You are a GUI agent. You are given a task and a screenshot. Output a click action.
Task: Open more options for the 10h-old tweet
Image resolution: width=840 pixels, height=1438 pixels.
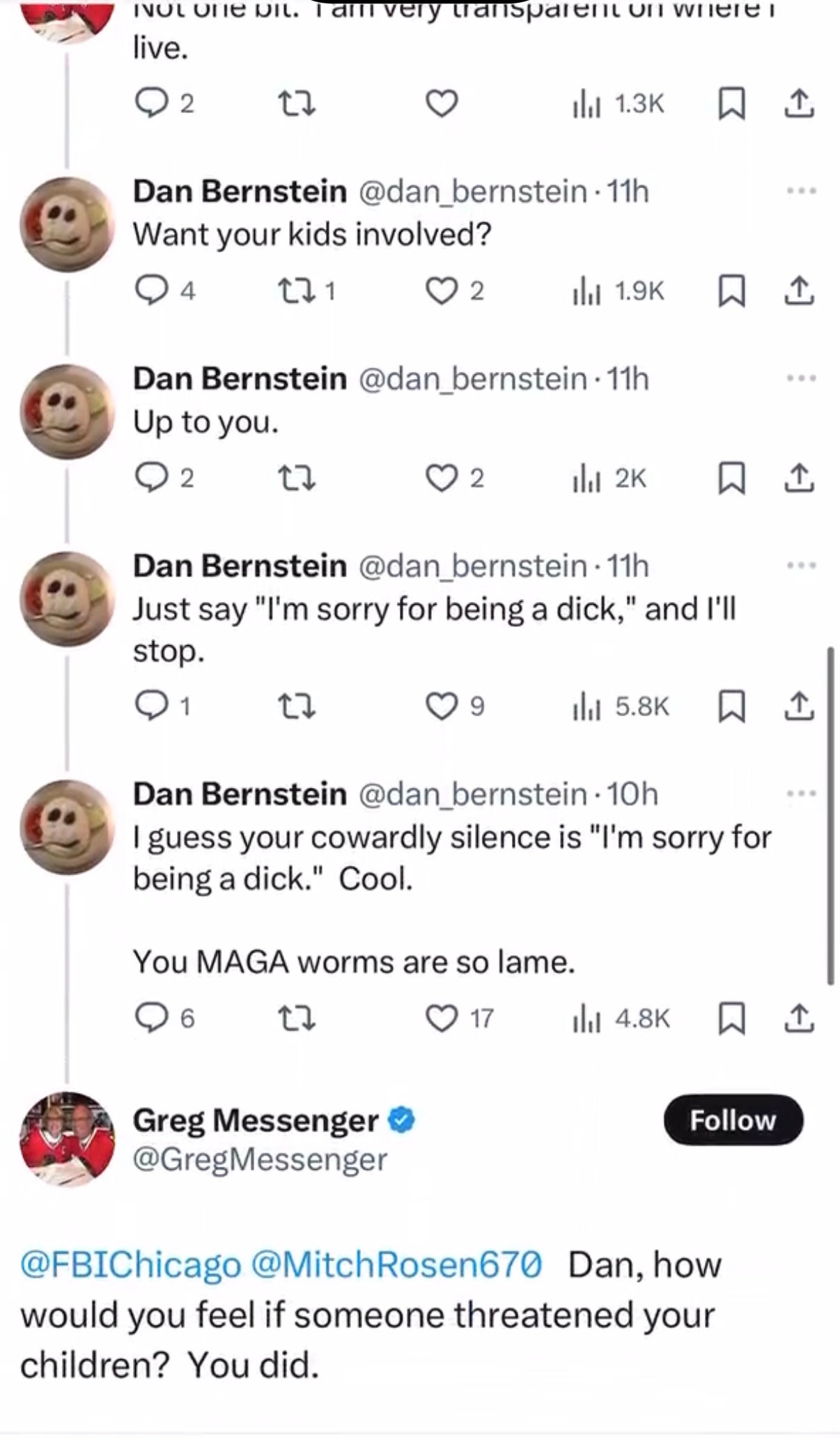coord(801,794)
